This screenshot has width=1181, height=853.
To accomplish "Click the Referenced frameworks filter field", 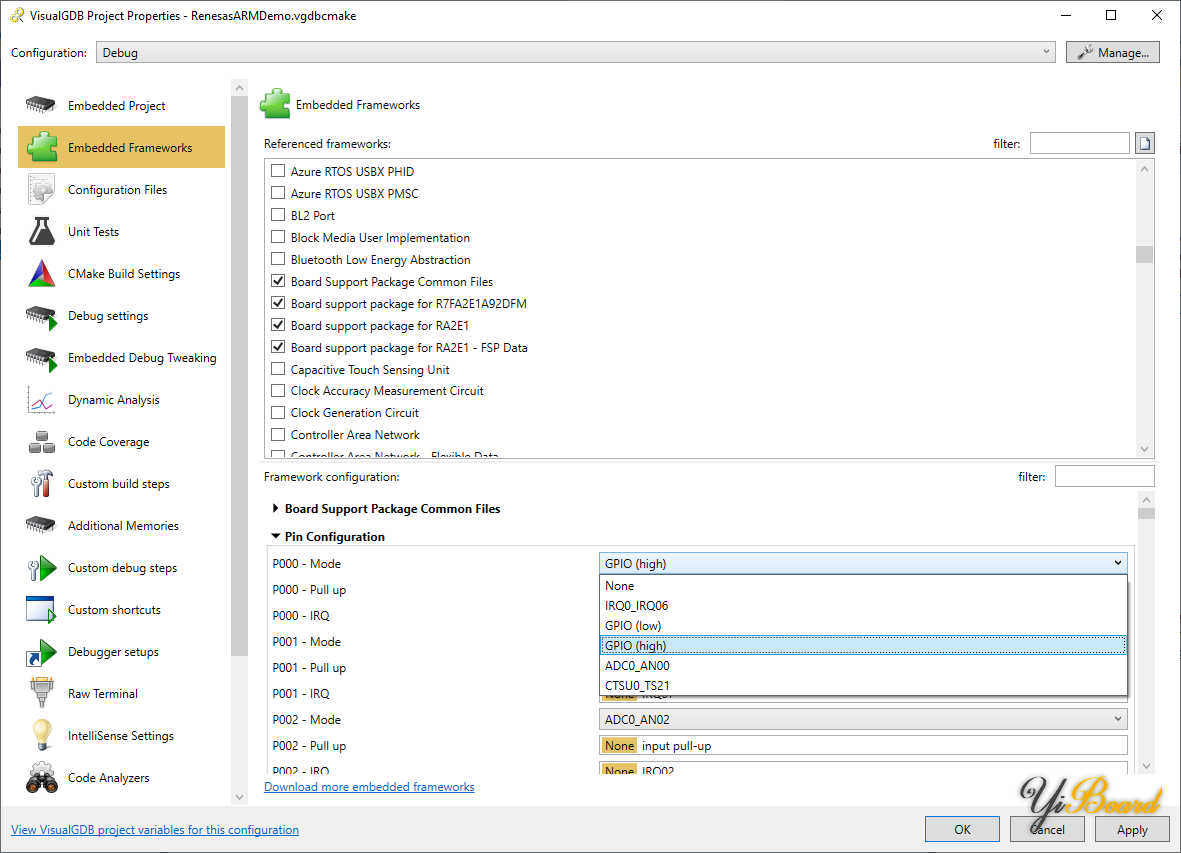I will pos(1079,143).
